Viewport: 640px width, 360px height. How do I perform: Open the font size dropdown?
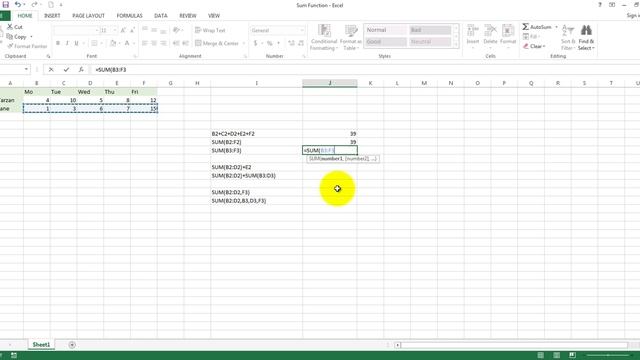[x=114, y=30]
